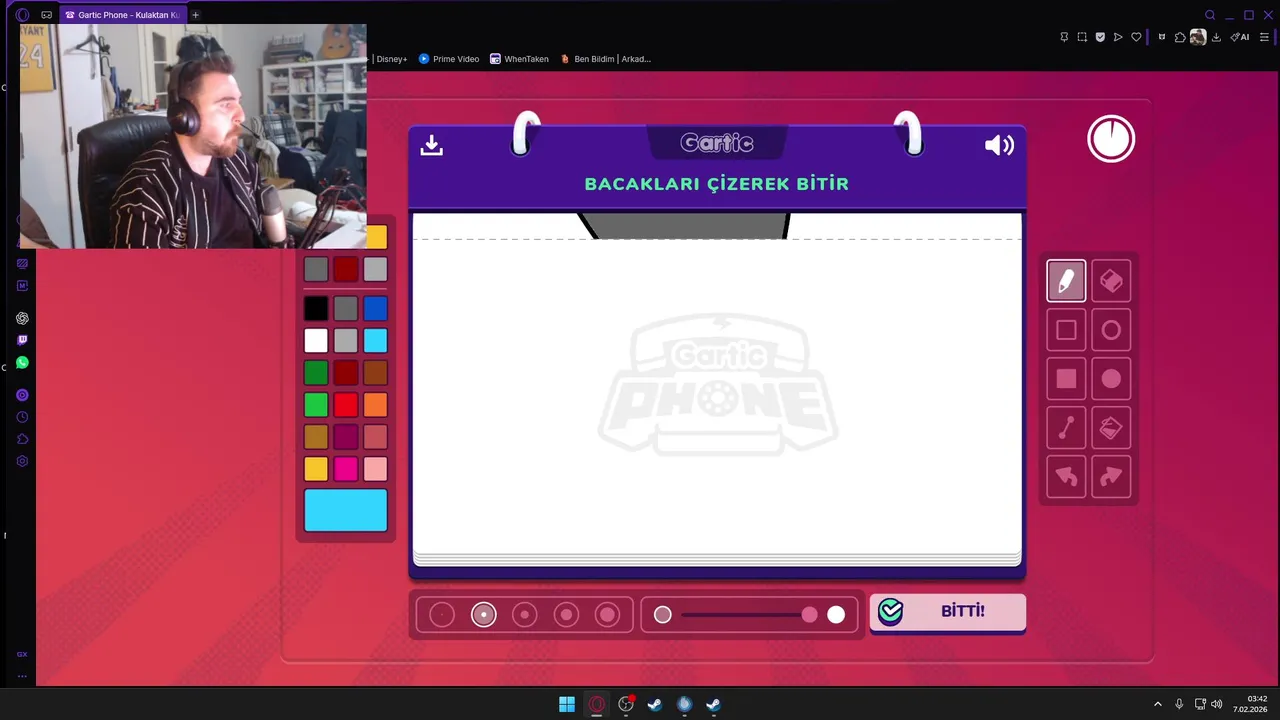1280x720 pixels.
Task: Switch to the Gartic Phone tab
Action: tap(122, 15)
